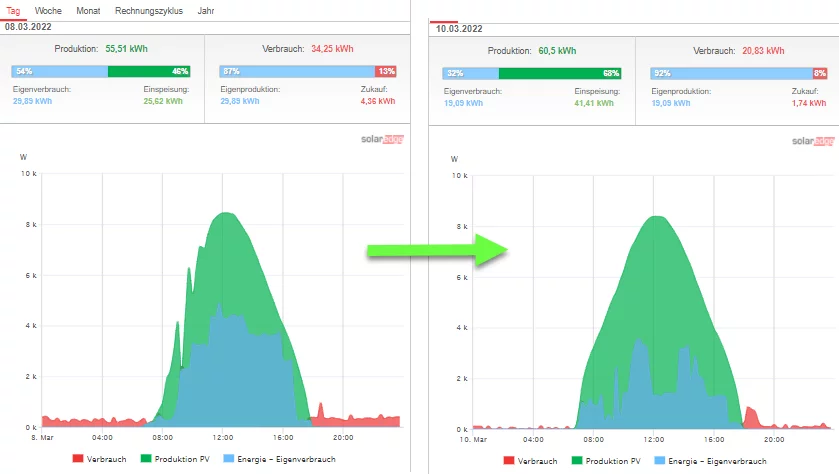Hide Verbrauch series in right chart legend

(532, 461)
